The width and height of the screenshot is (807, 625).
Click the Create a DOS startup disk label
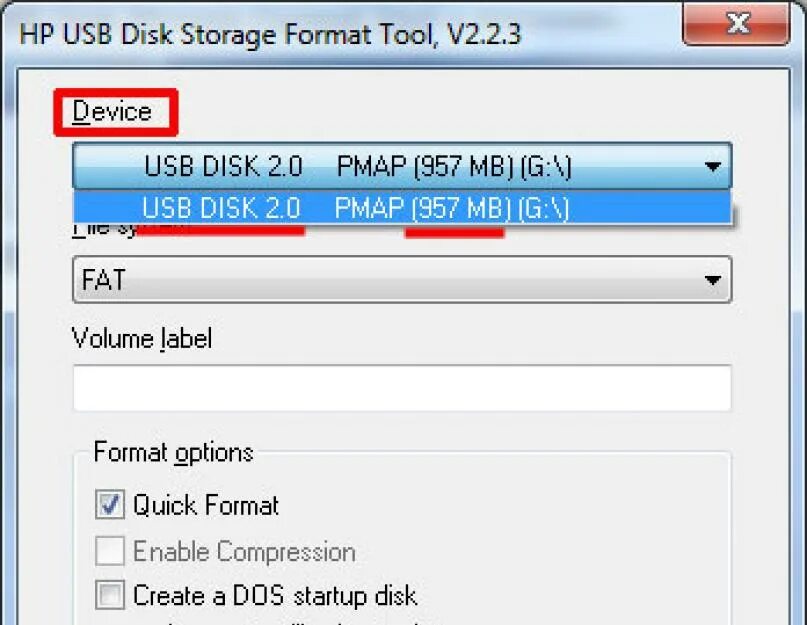coord(275,597)
